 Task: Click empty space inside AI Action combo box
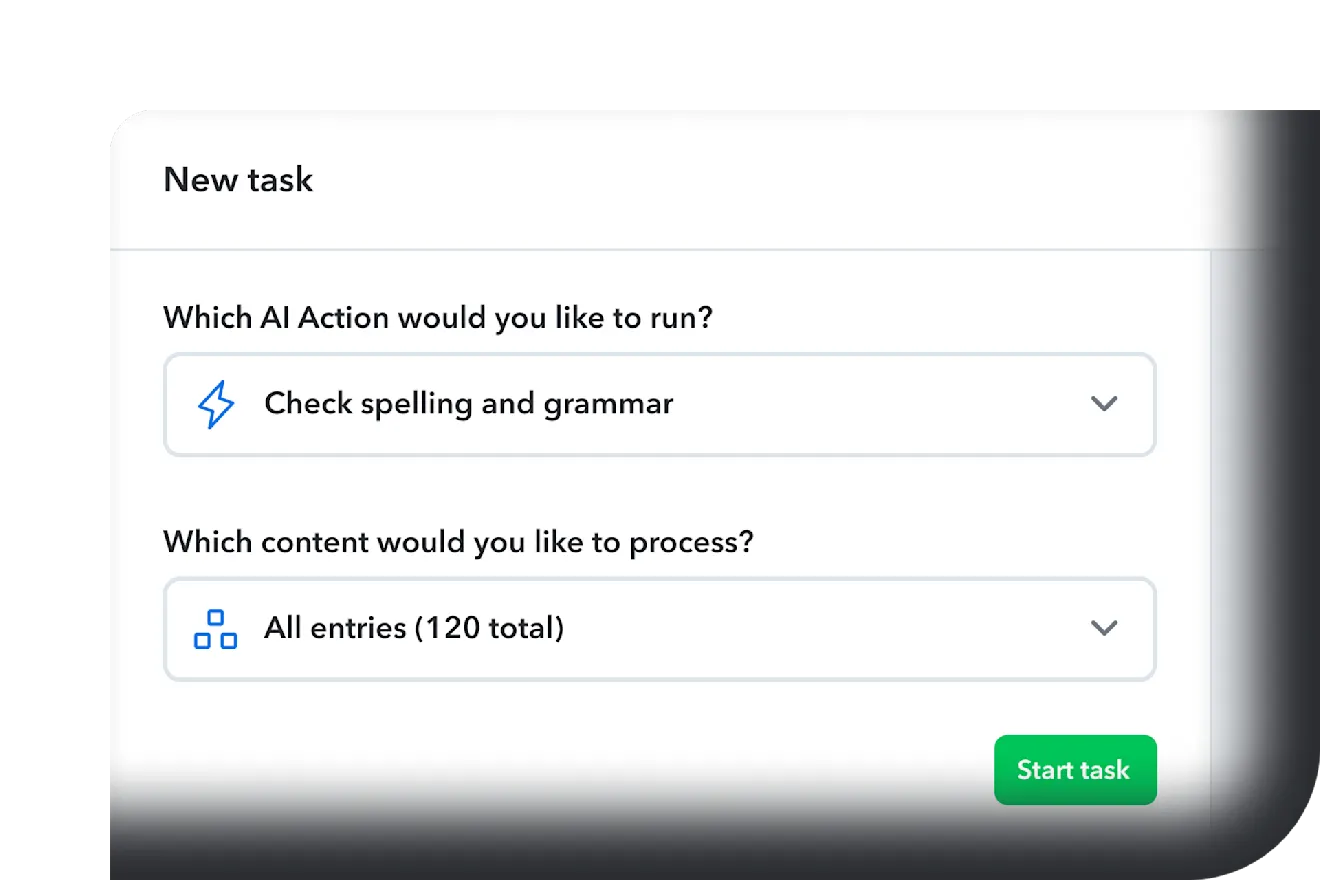pos(880,404)
